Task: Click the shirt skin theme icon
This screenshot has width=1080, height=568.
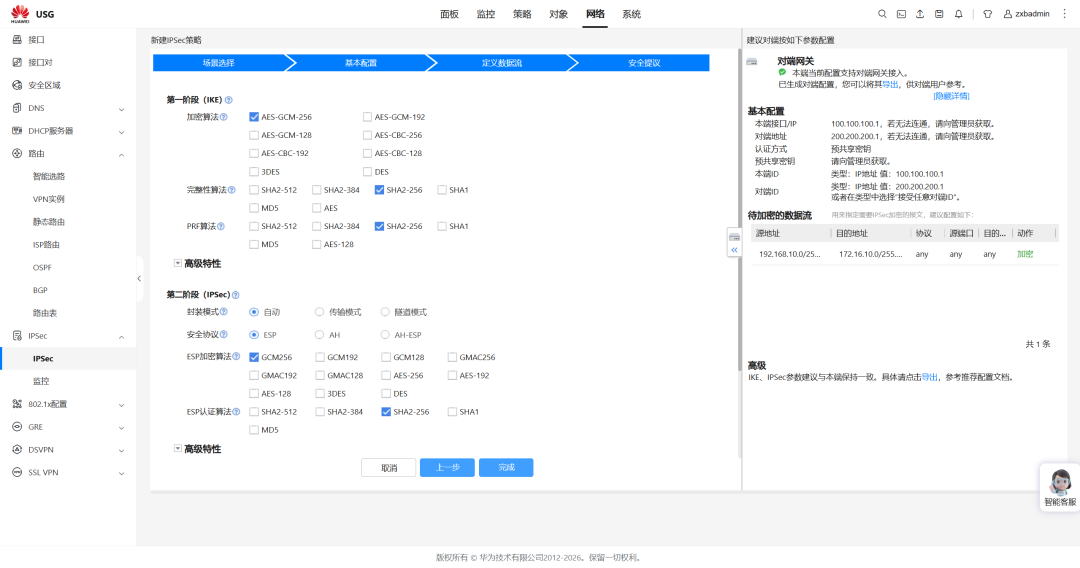Action: click(x=987, y=14)
